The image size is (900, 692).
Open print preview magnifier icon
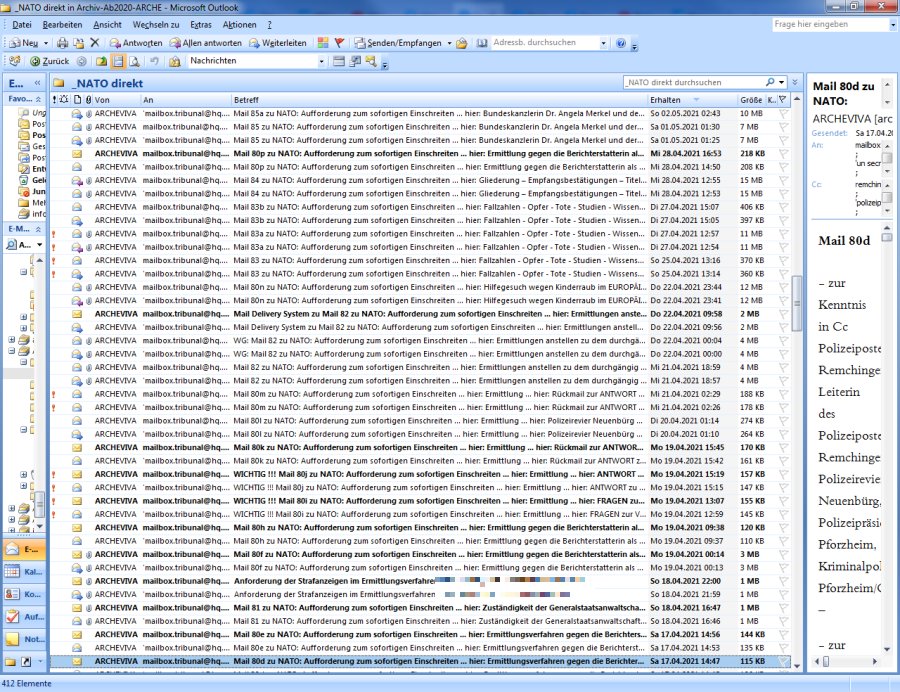click(x=134, y=61)
